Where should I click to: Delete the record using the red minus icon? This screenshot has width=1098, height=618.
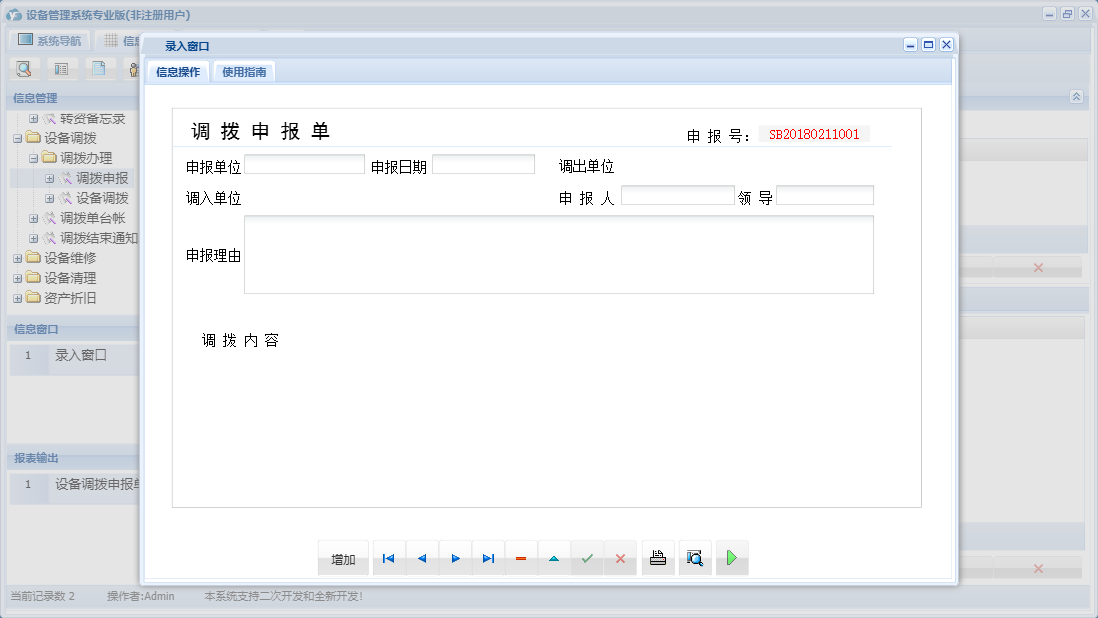521,558
